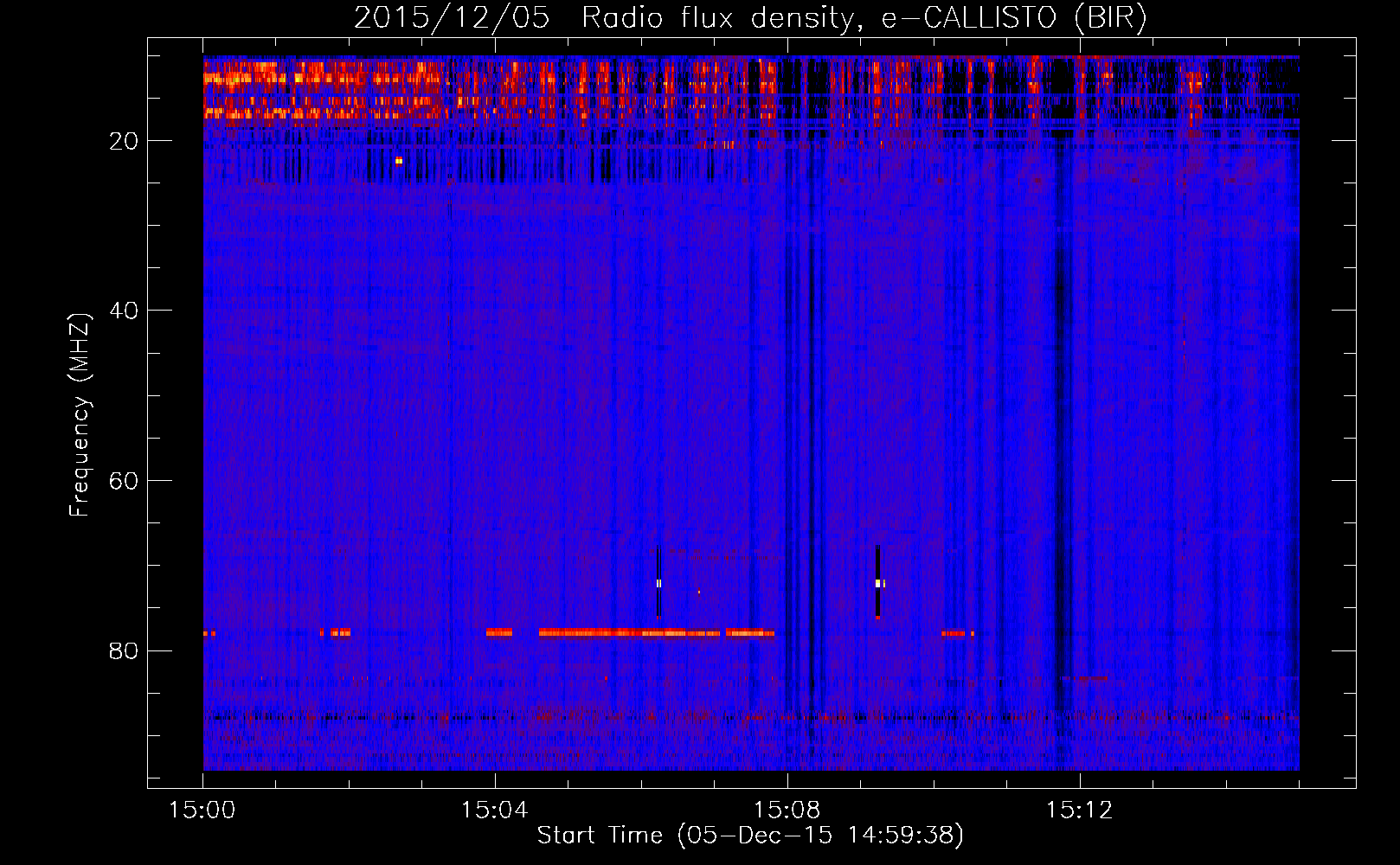The image size is (1400, 865).
Task: Click the 15:12 time tick label
Action: pyautogui.click(x=1079, y=811)
